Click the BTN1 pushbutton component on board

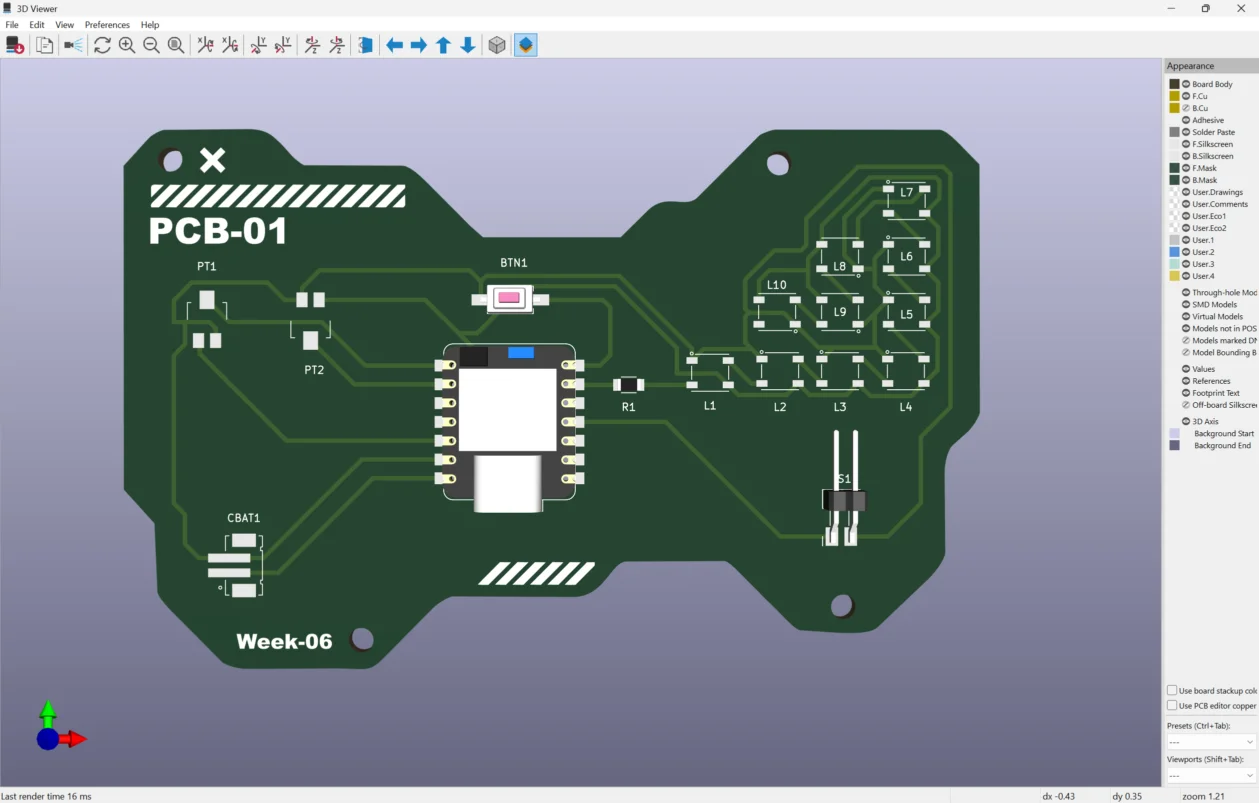[509, 298]
